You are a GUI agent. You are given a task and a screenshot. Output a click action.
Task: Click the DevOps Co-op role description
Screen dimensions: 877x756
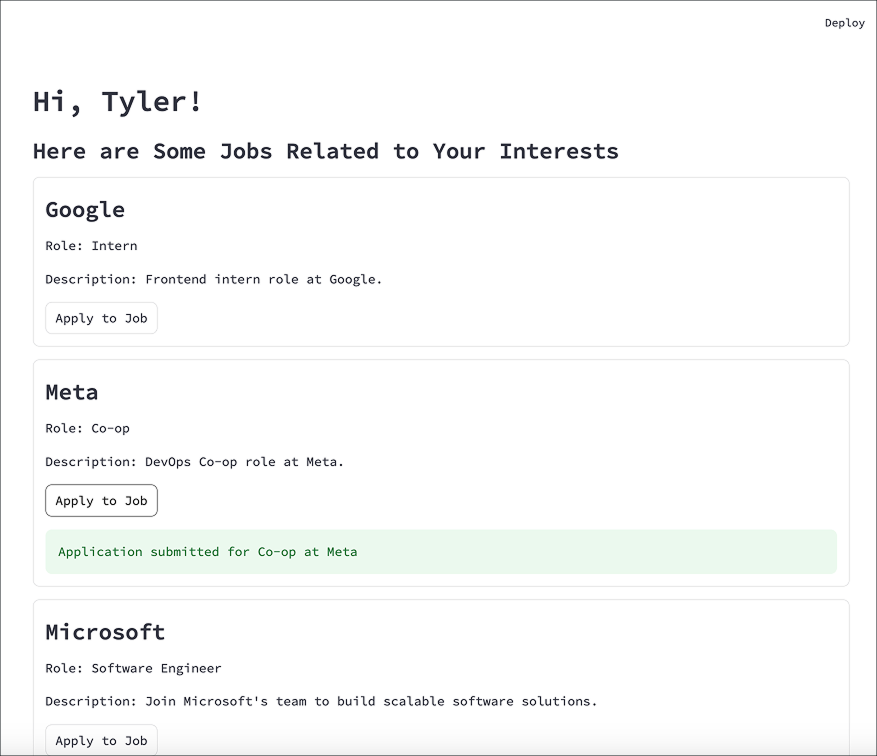[194, 462]
